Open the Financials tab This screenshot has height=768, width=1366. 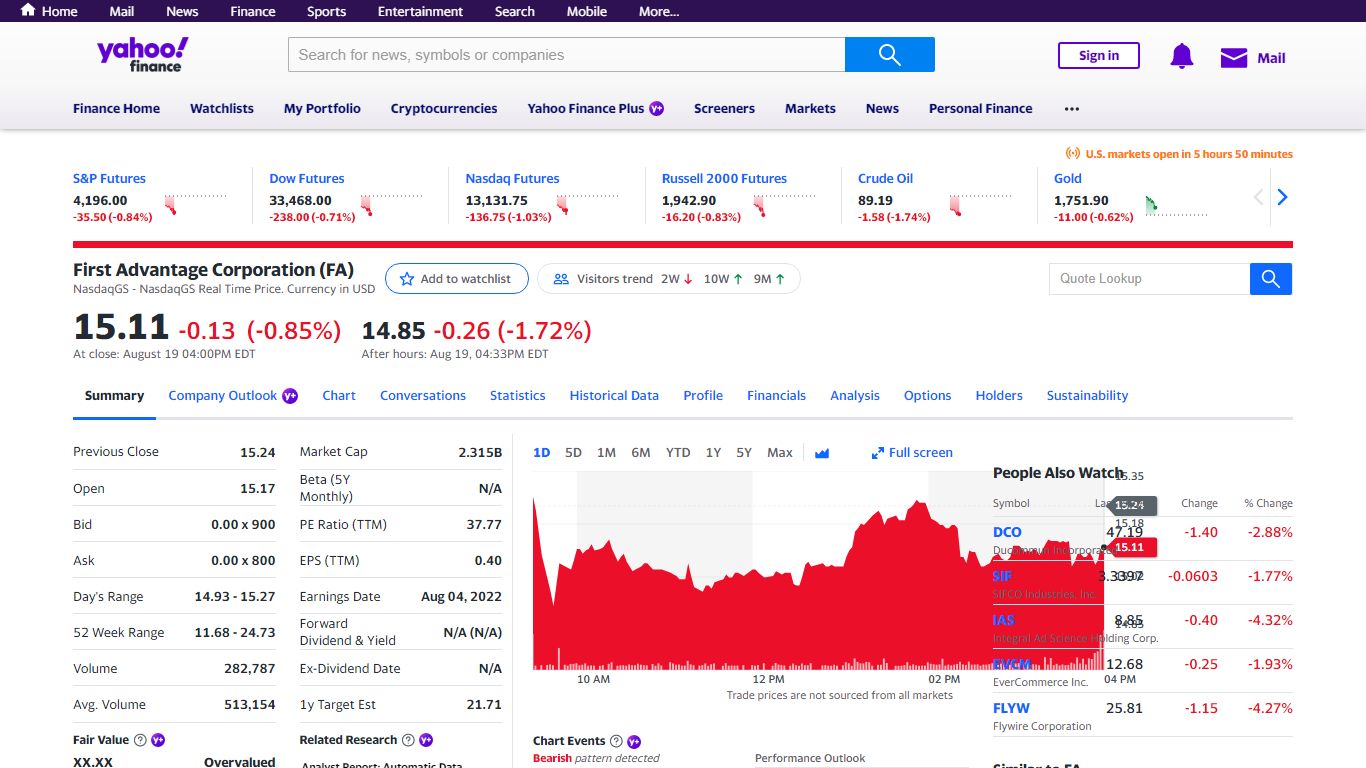[x=776, y=396]
